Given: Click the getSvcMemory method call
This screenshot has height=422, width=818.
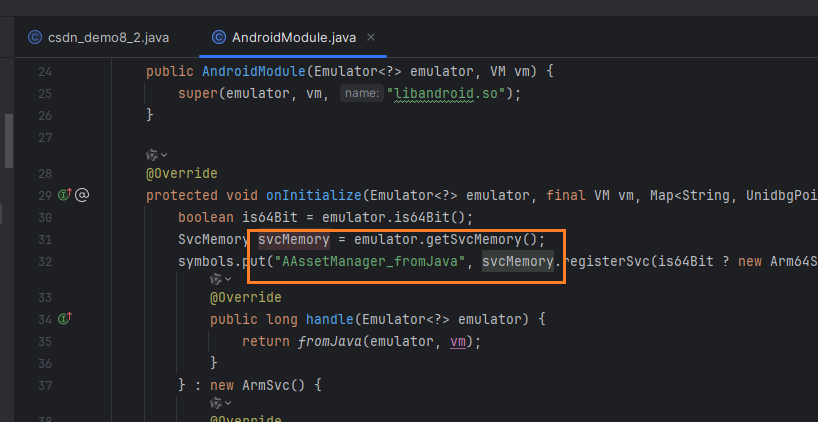Looking at the screenshot, I should (476, 240).
